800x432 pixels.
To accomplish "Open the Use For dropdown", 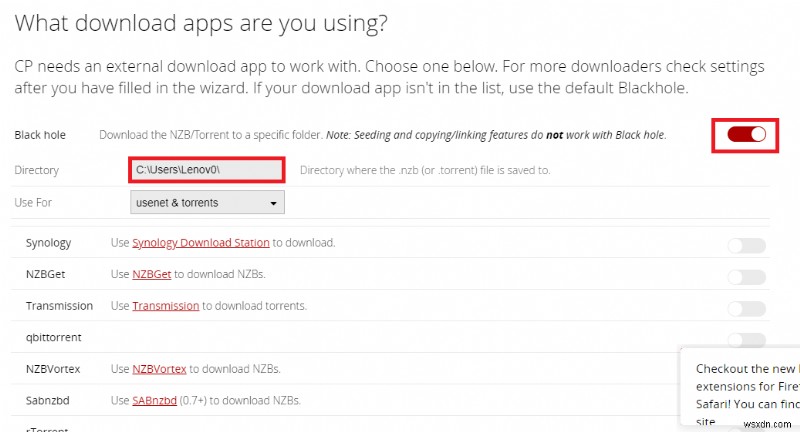I will tap(207, 203).
